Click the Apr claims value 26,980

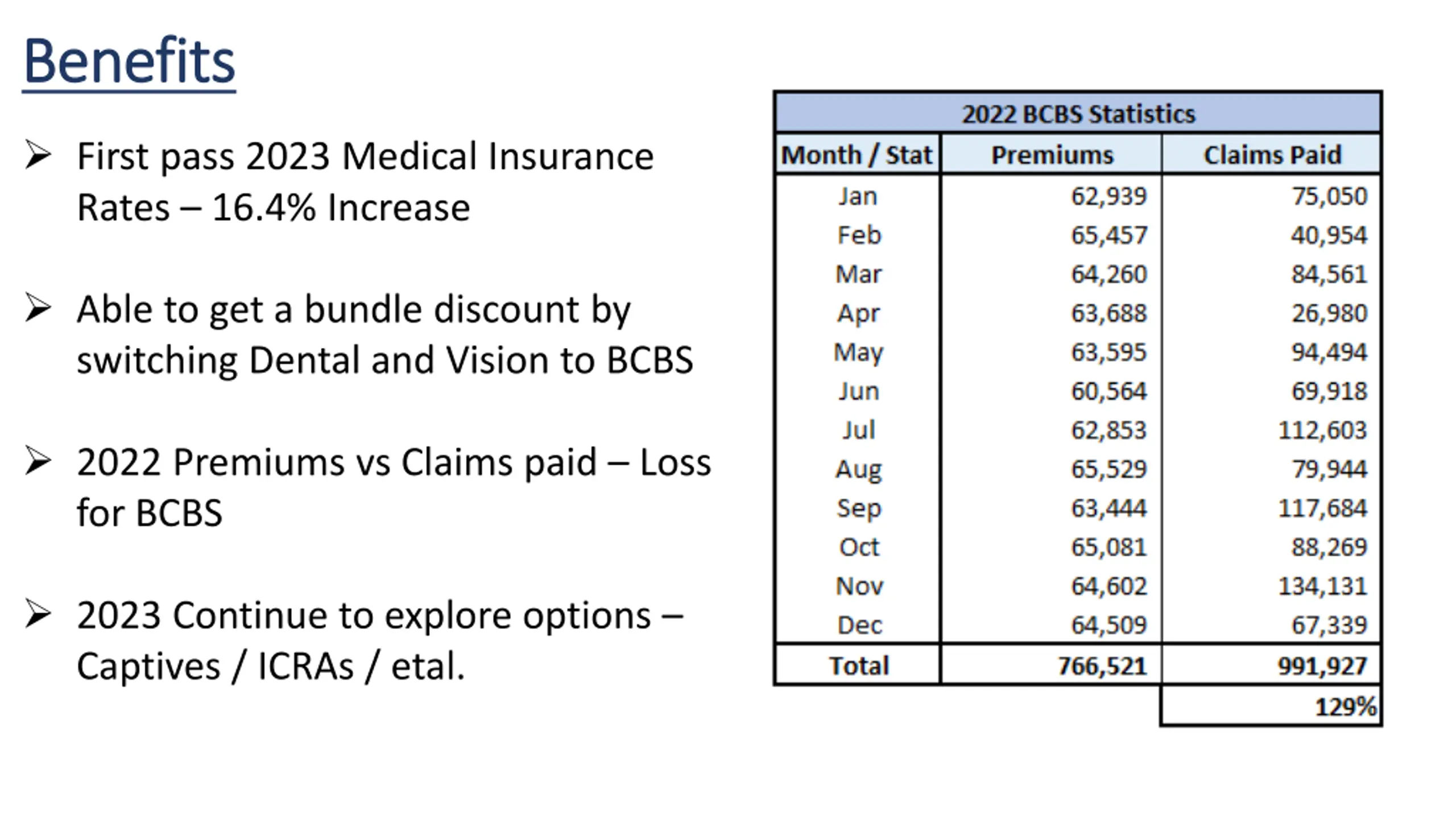coord(1329,313)
